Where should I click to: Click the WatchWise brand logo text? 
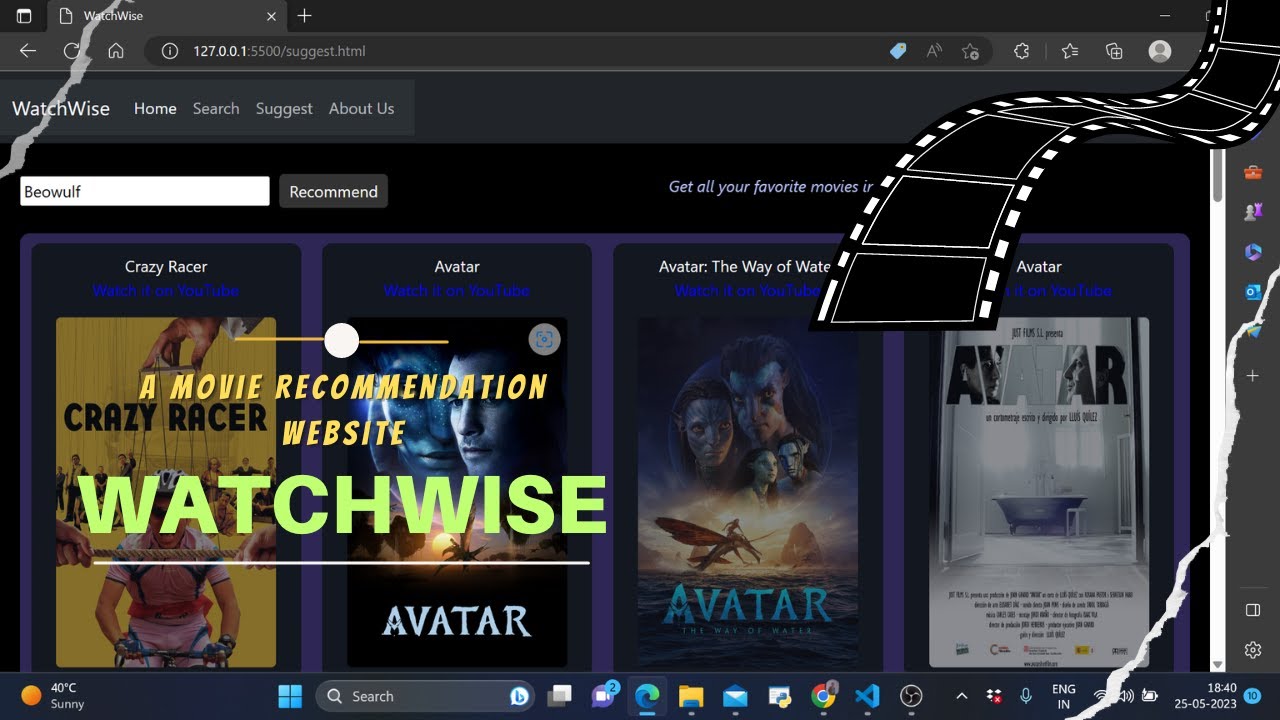[61, 108]
